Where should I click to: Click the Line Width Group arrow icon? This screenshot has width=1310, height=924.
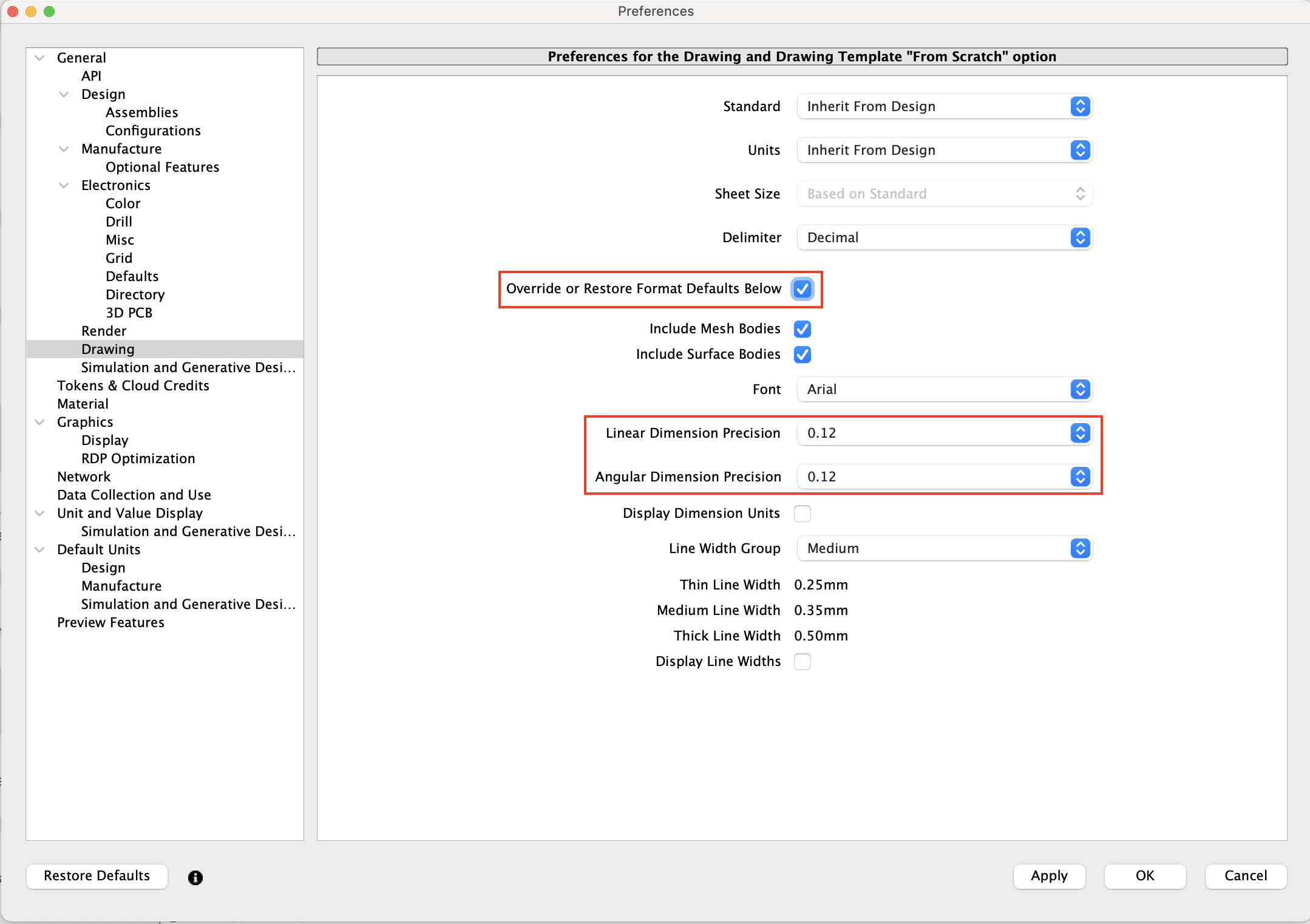pos(1080,549)
